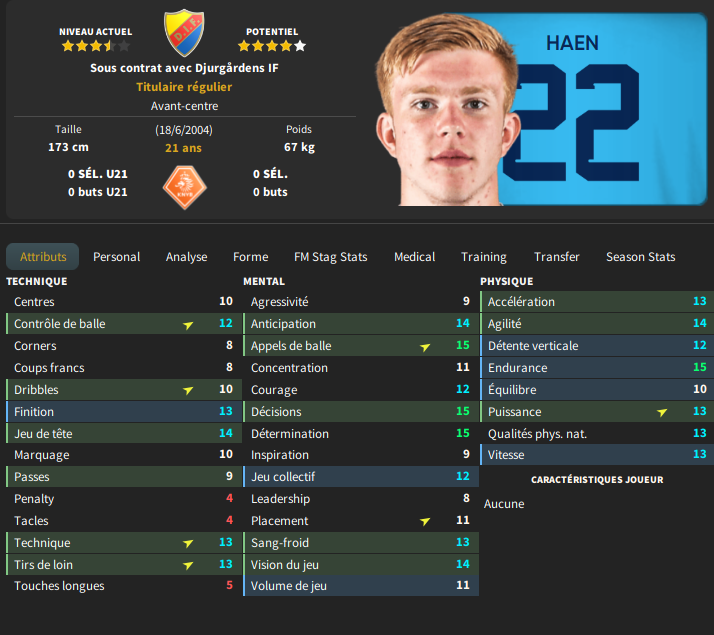This screenshot has height=635, width=714.
Task: Click the yellow arrow beside Placement
Action: click(425, 521)
